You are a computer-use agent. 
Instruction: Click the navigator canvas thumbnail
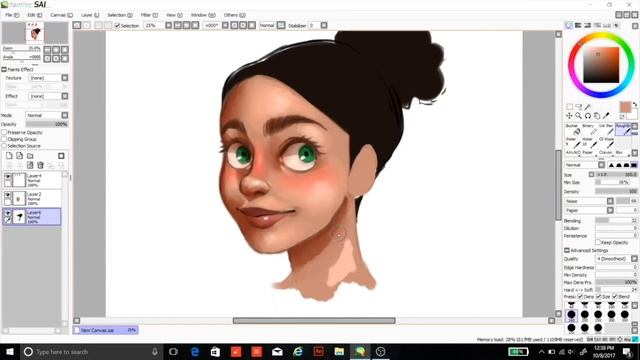pyautogui.click(x=35, y=33)
